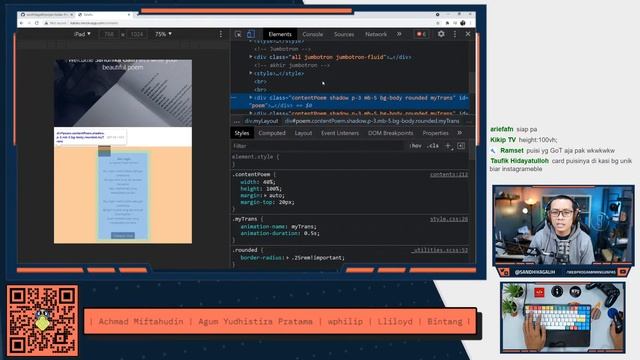Open the contents source link for .contentPoem
The image size is (640, 360).
449,174
